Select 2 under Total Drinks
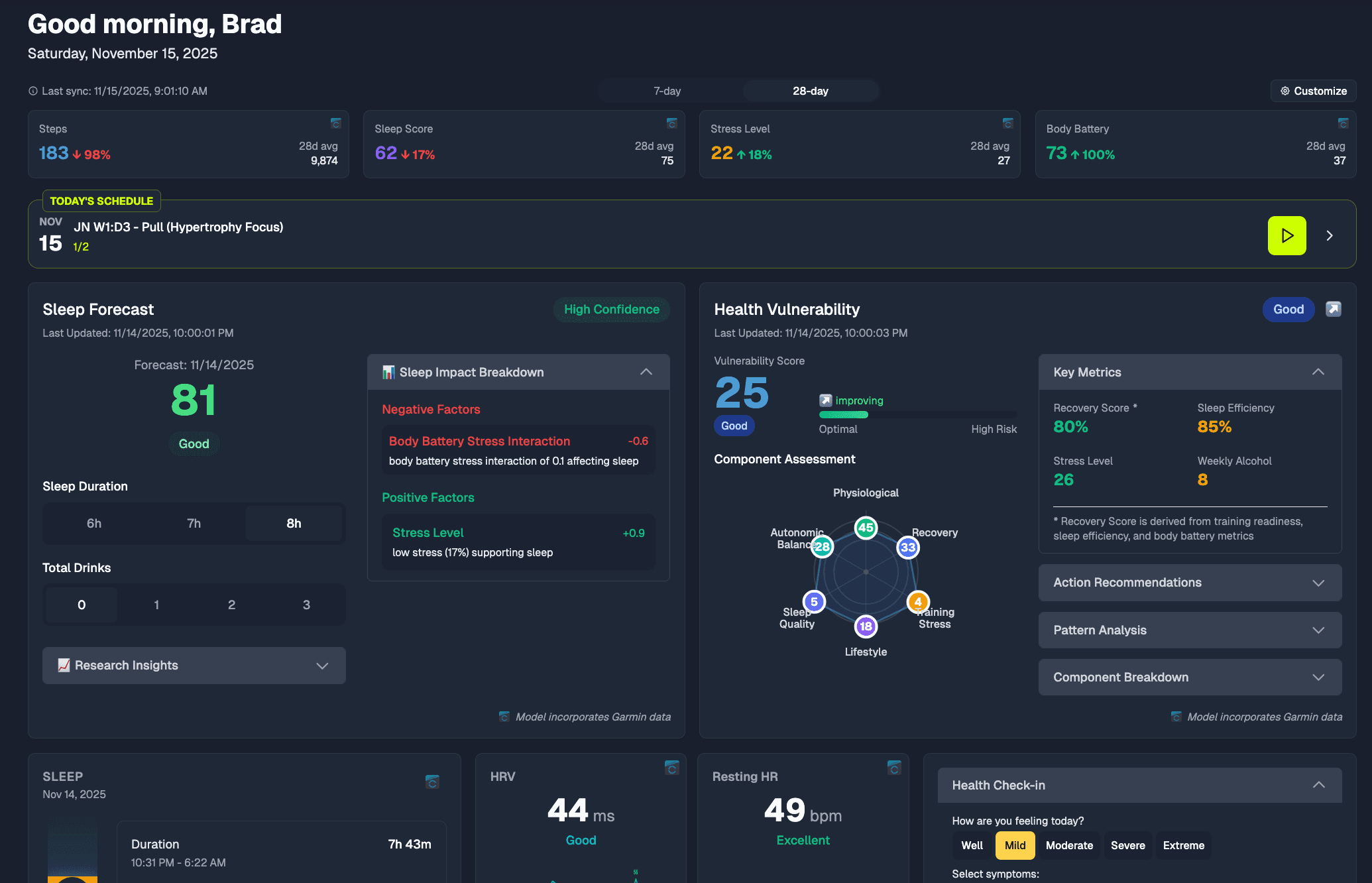This screenshot has height=883, width=1372. (231, 605)
